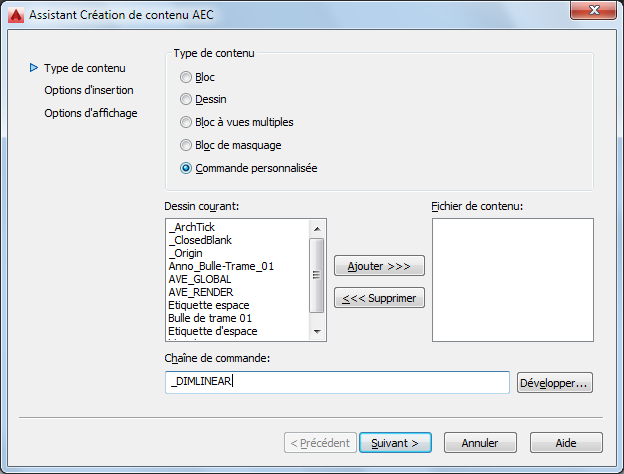Select Bulle de trame 01 entry

(x=208, y=318)
